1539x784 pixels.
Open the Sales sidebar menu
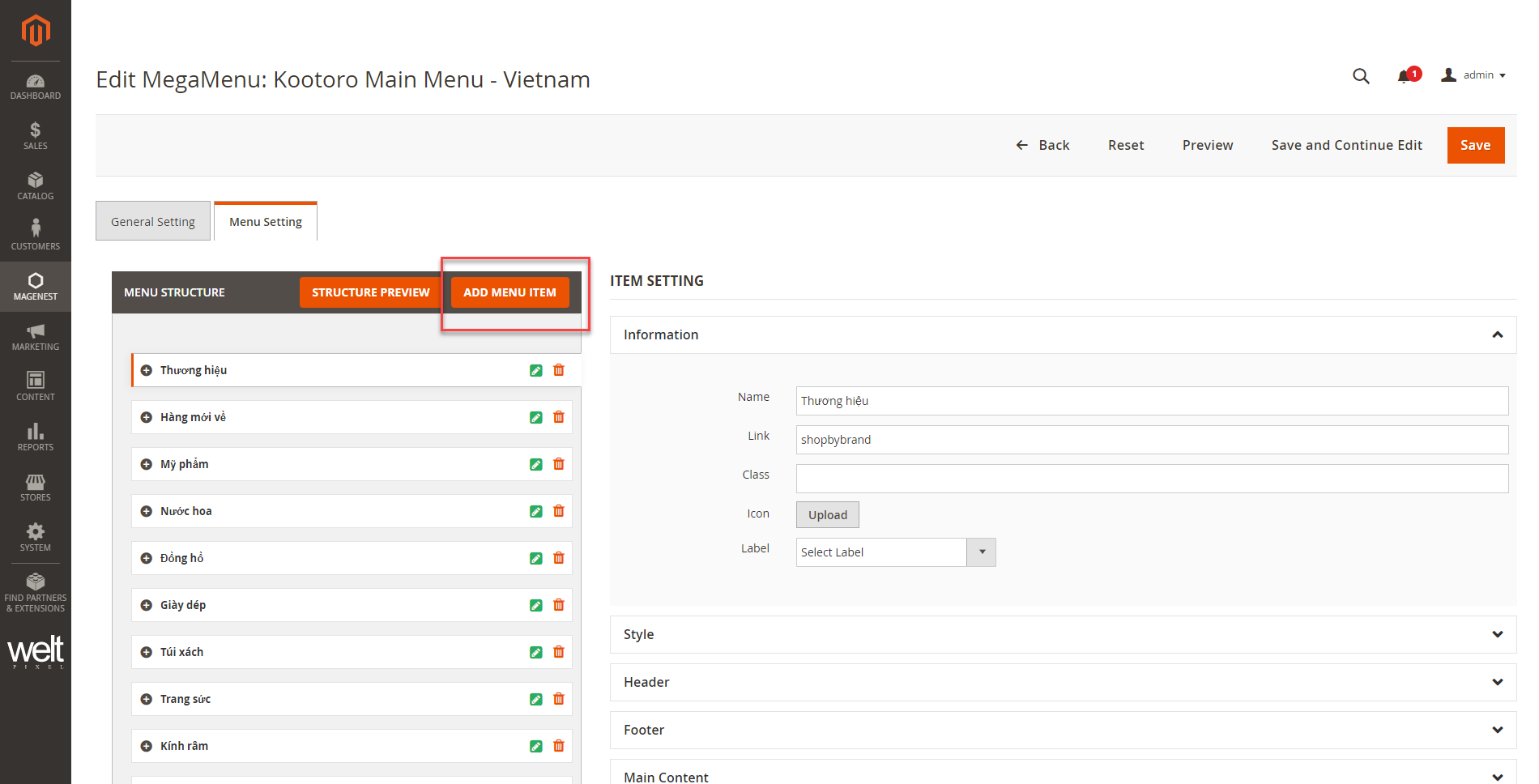coord(36,136)
